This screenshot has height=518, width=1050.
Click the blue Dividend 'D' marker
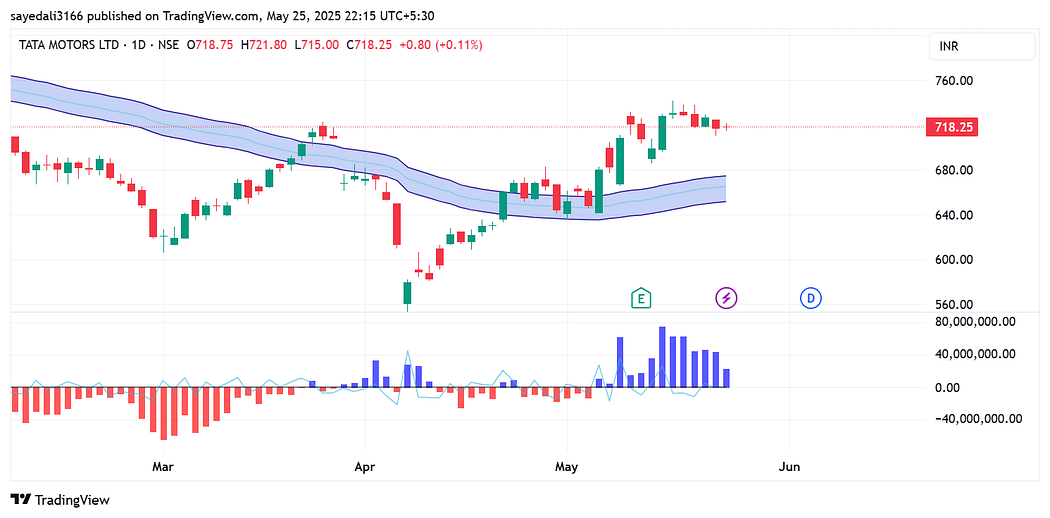pyautogui.click(x=811, y=298)
